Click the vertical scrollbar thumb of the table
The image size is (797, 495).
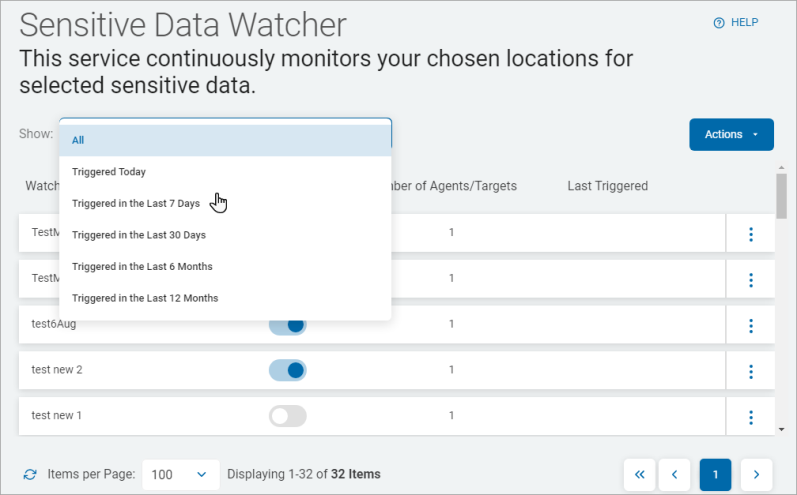point(781,195)
